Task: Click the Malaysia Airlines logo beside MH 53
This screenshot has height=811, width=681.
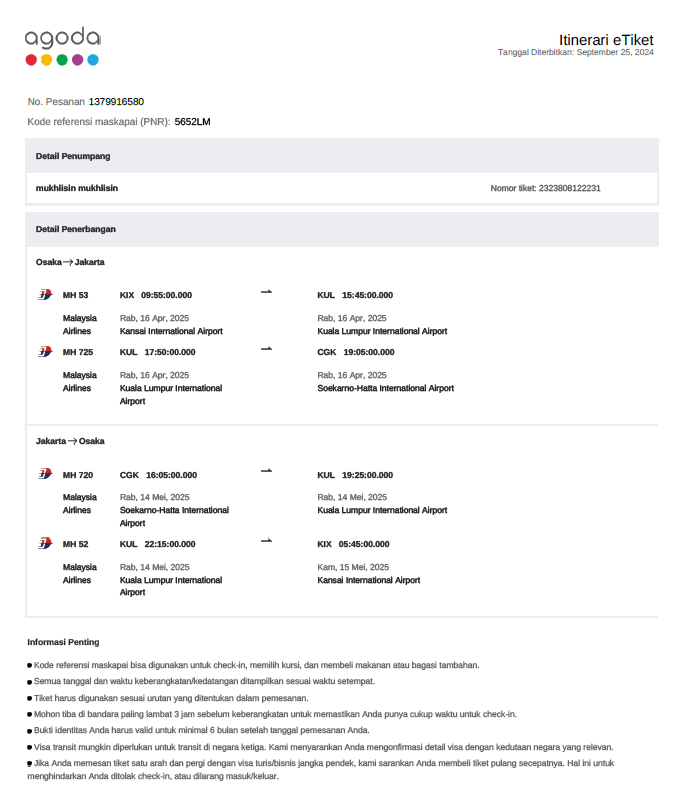Action: click(44, 295)
